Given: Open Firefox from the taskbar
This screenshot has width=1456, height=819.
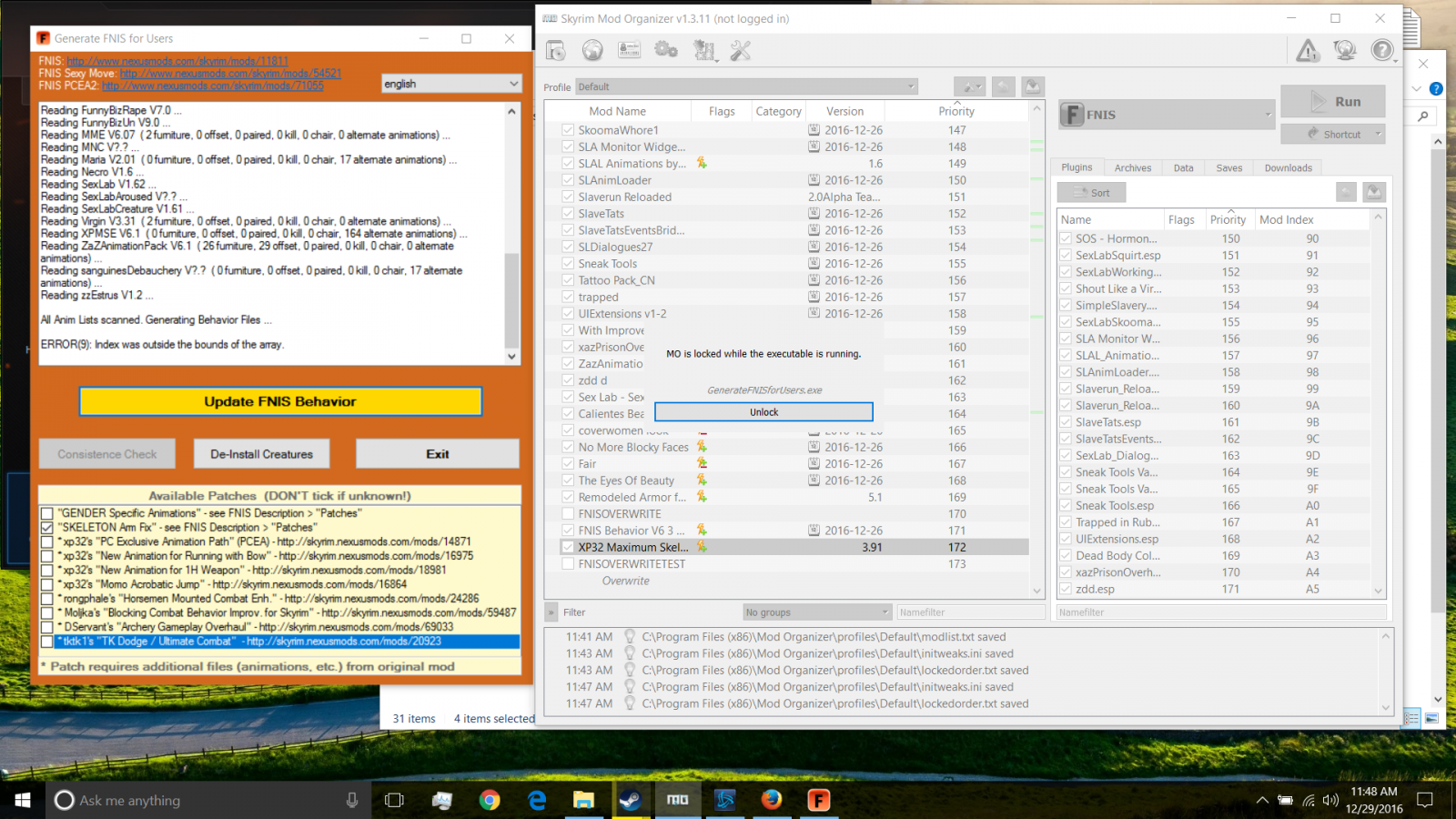Looking at the screenshot, I should pyautogui.click(x=772, y=800).
